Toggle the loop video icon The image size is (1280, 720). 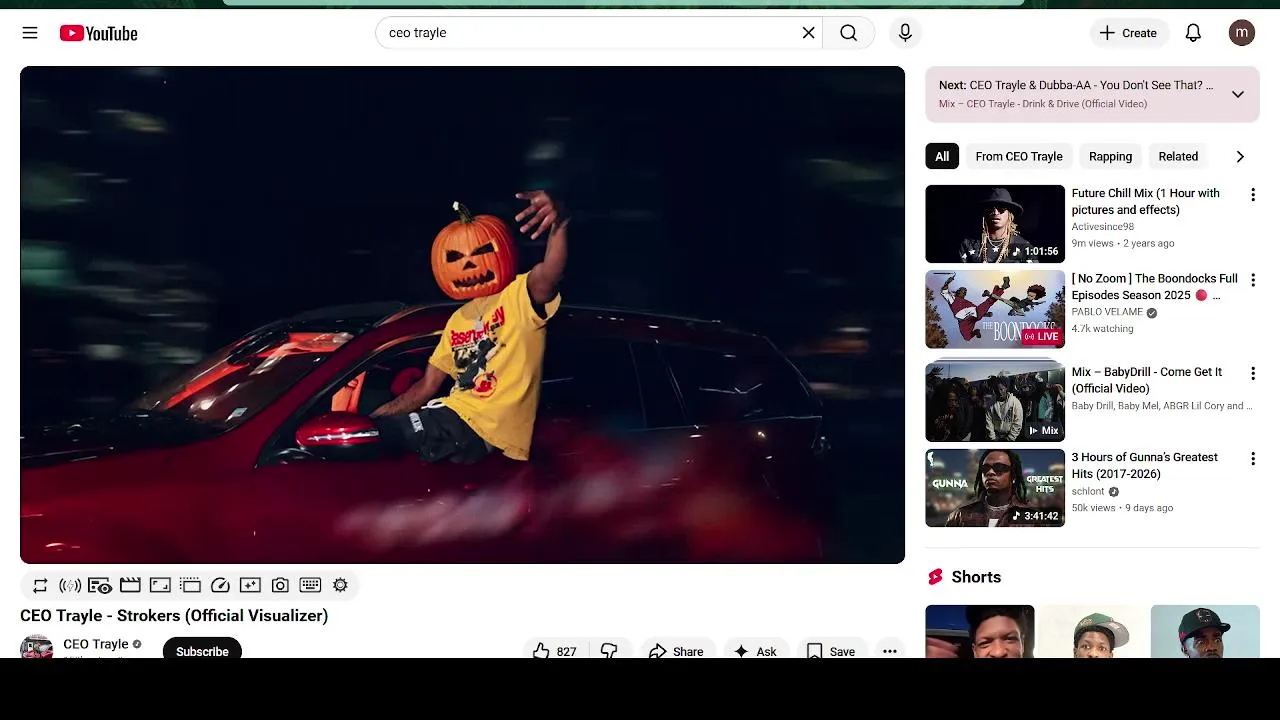pyautogui.click(x=40, y=585)
